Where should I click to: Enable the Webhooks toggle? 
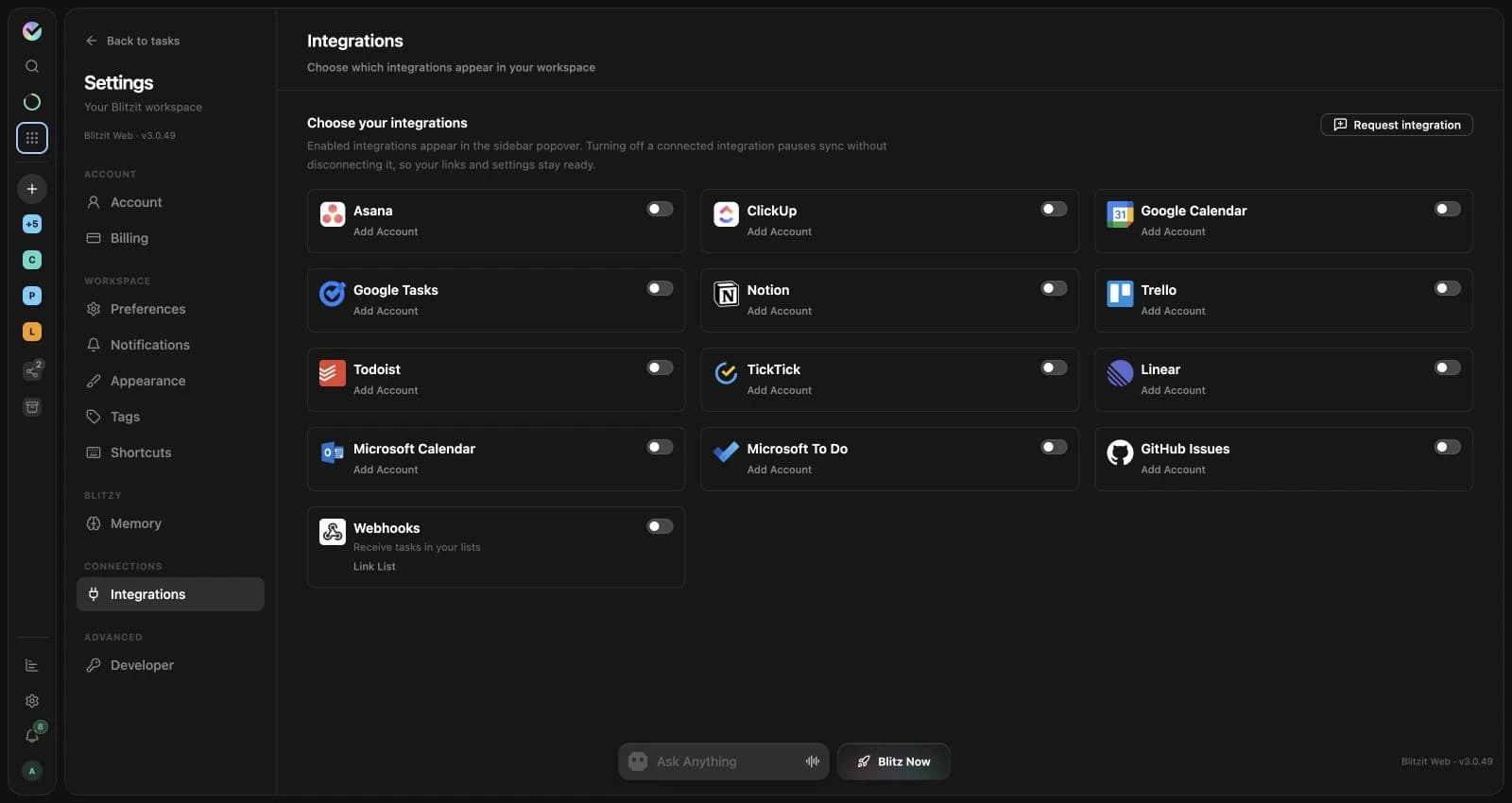point(660,526)
